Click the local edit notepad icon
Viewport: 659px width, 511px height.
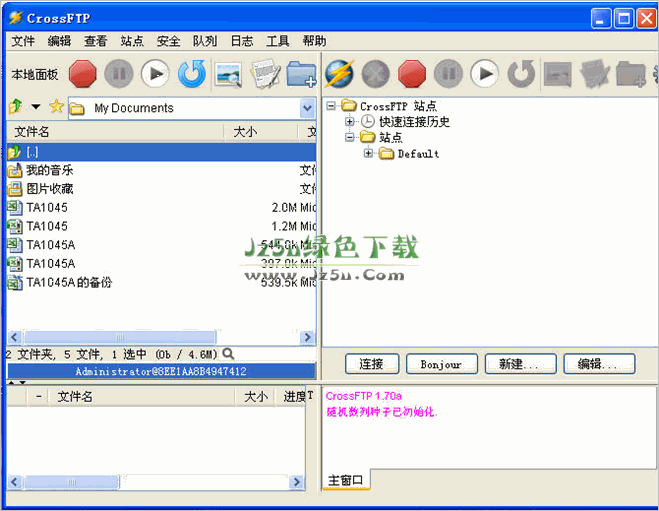coord(265,74)
